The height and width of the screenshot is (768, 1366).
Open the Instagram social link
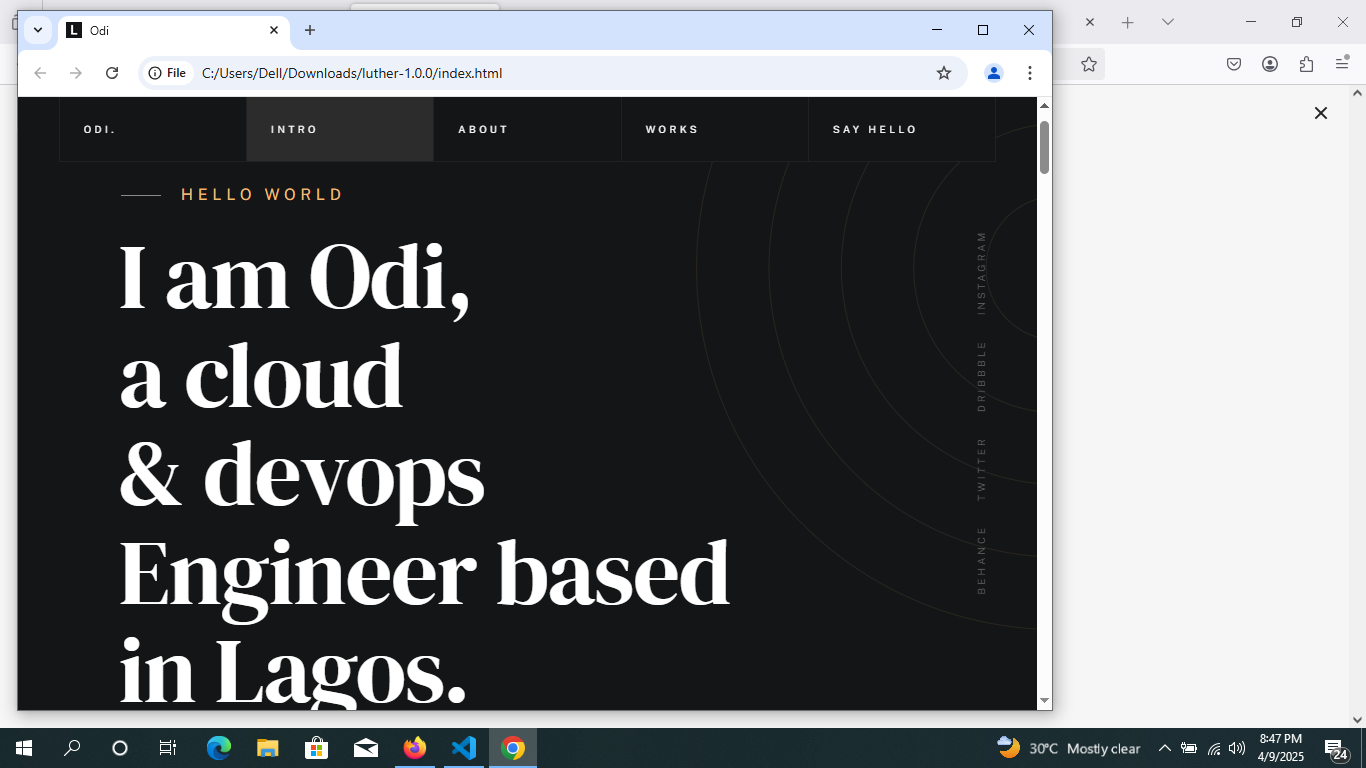coord(982,273)
